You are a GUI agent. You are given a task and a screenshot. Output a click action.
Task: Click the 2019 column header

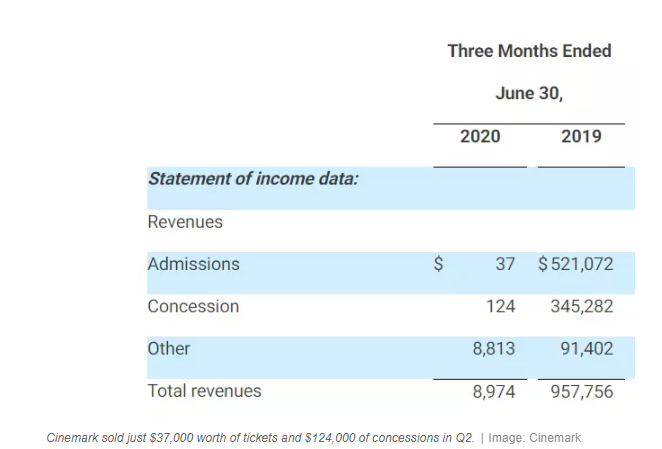581,136
